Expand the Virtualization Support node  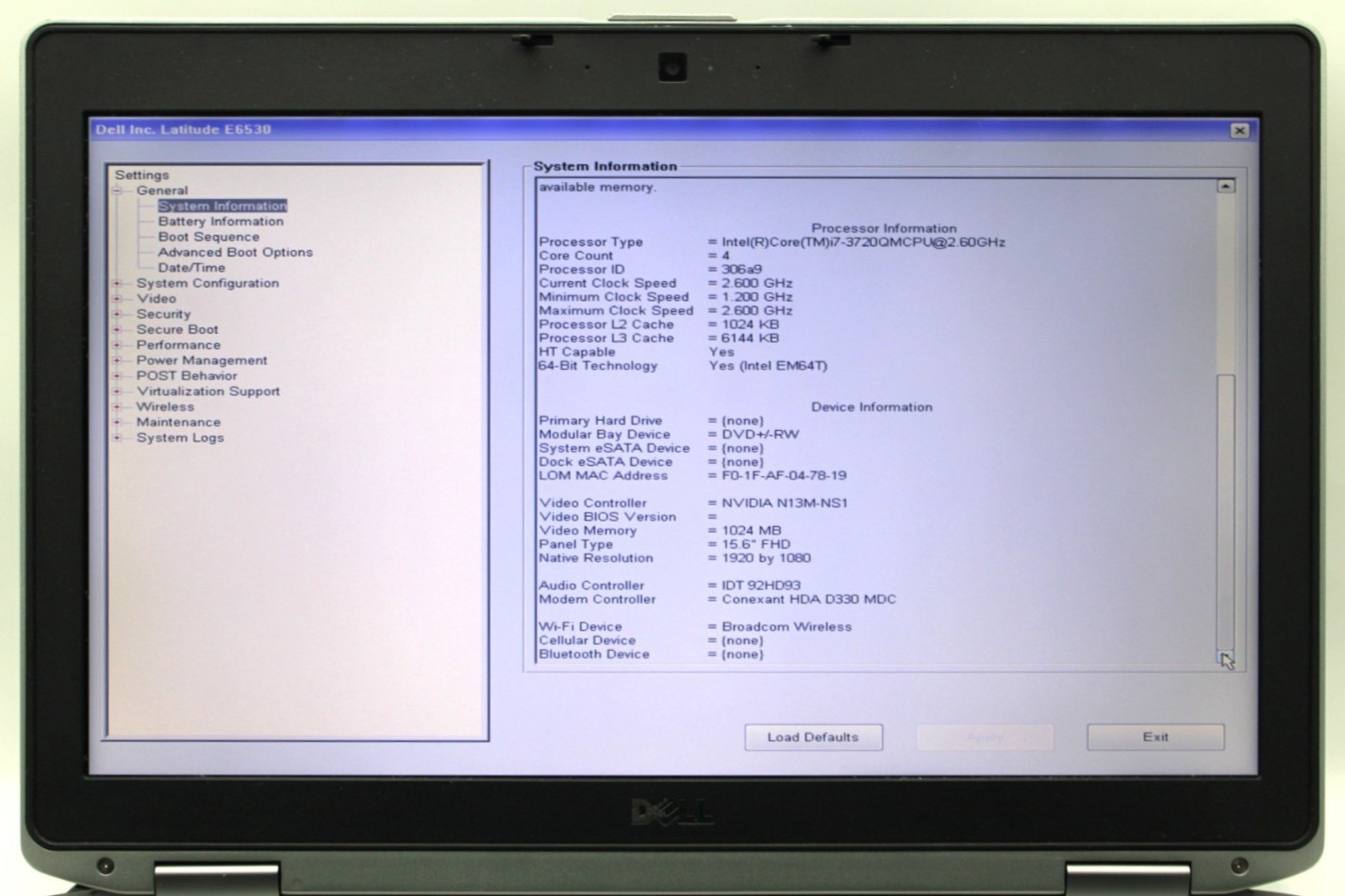point(118,391)
